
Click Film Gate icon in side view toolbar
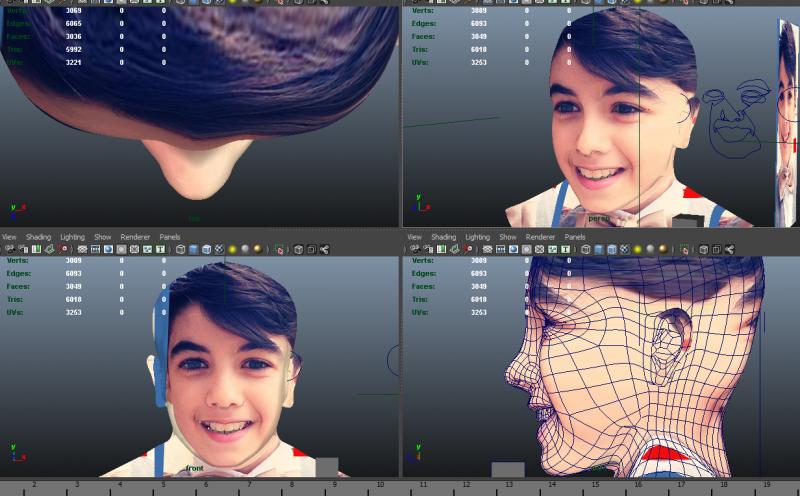point(501,249)
